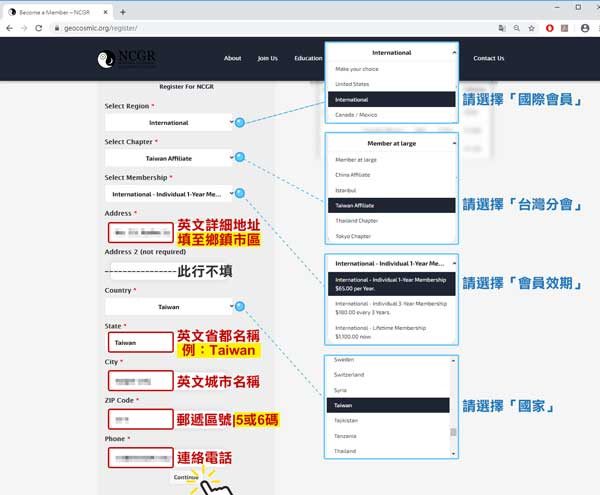
Task: Choose Sweden in country list
Action: tap(388, 360)
